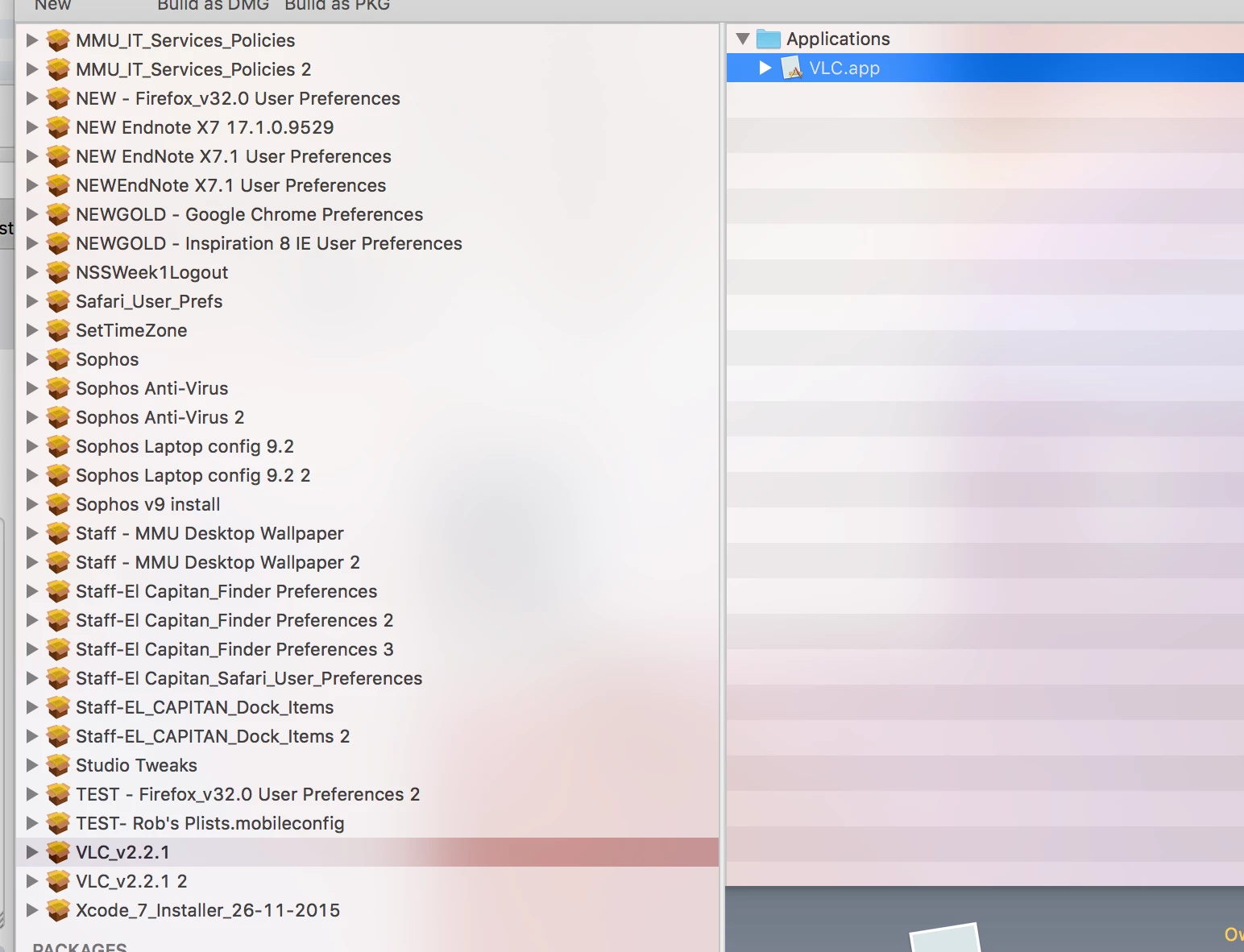Expand NEWGOLD - Inspiration 8 IE User Preferences
The height and width of the screenshot is (952, 1244).
[32, 243]
